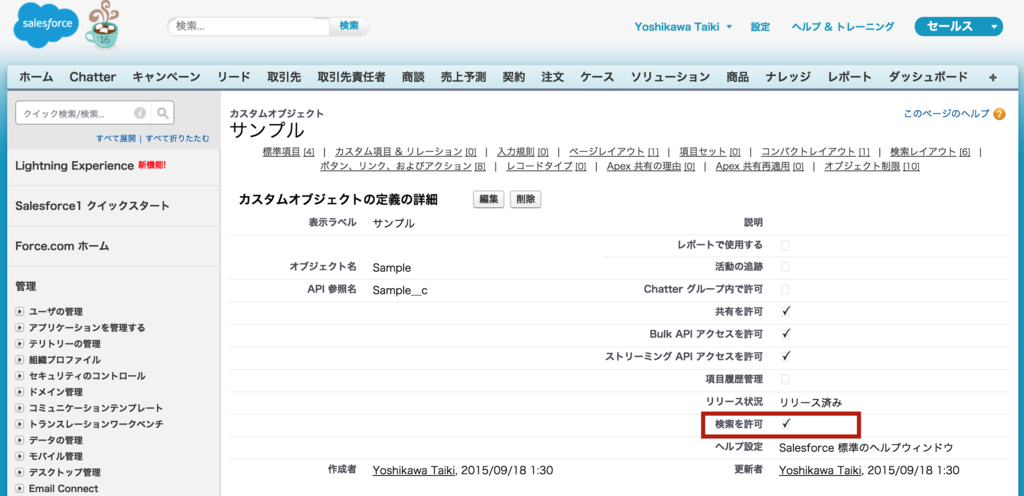The width and height of the screenshot is (1024, 496).
Task: Toggle the 検索を許可 checkmark
Action: pos(786,424)
